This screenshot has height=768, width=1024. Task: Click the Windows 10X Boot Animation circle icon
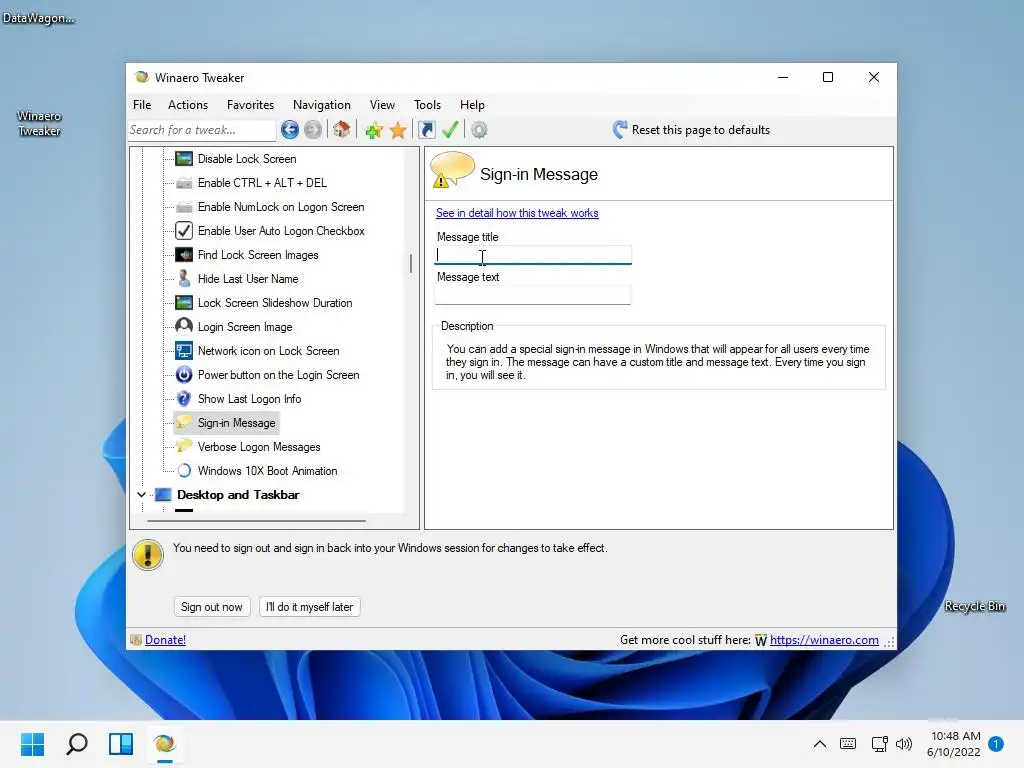[184, 471]
